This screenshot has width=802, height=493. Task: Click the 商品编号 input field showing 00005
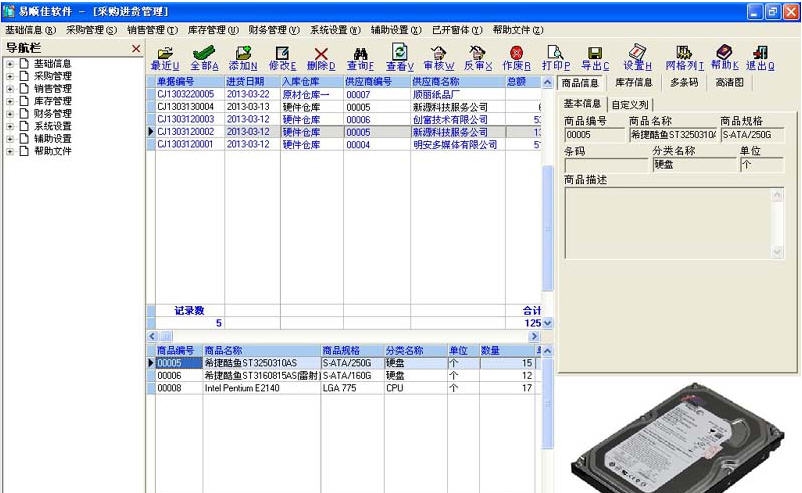[595, 135]
